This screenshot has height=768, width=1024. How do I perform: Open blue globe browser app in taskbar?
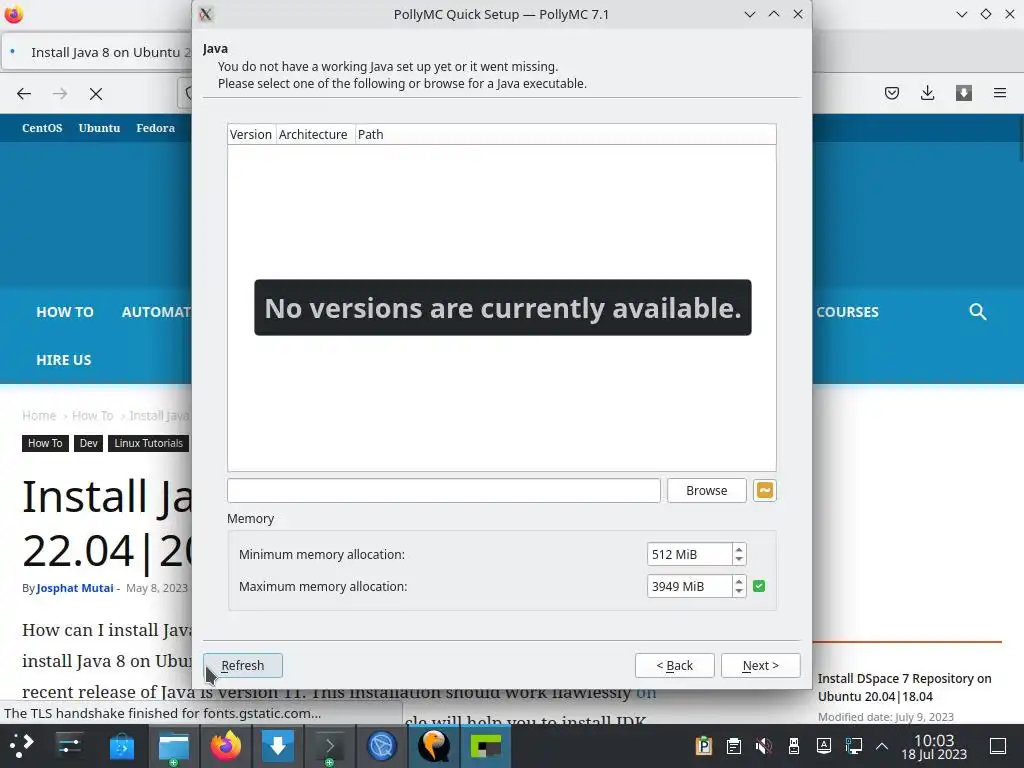click(382, 746)
